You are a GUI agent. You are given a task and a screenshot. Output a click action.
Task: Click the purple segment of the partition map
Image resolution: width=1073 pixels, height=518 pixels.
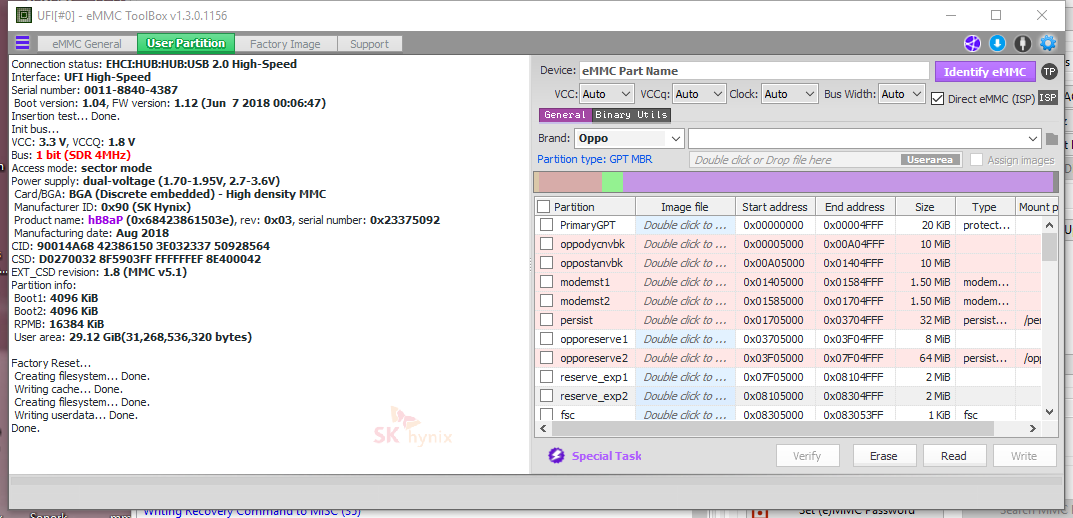[838, 182]
